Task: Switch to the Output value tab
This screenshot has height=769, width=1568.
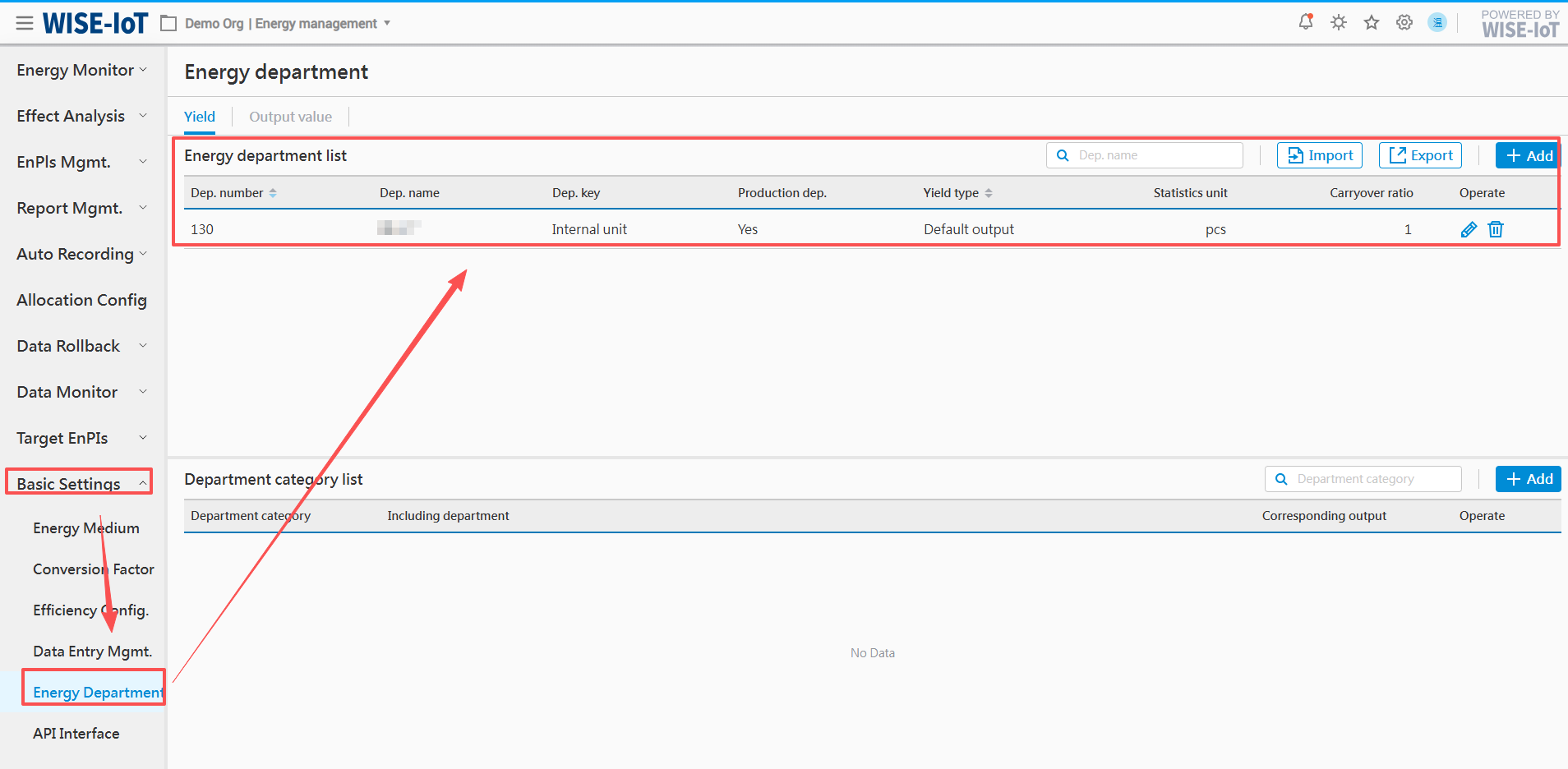Action: 290,117
